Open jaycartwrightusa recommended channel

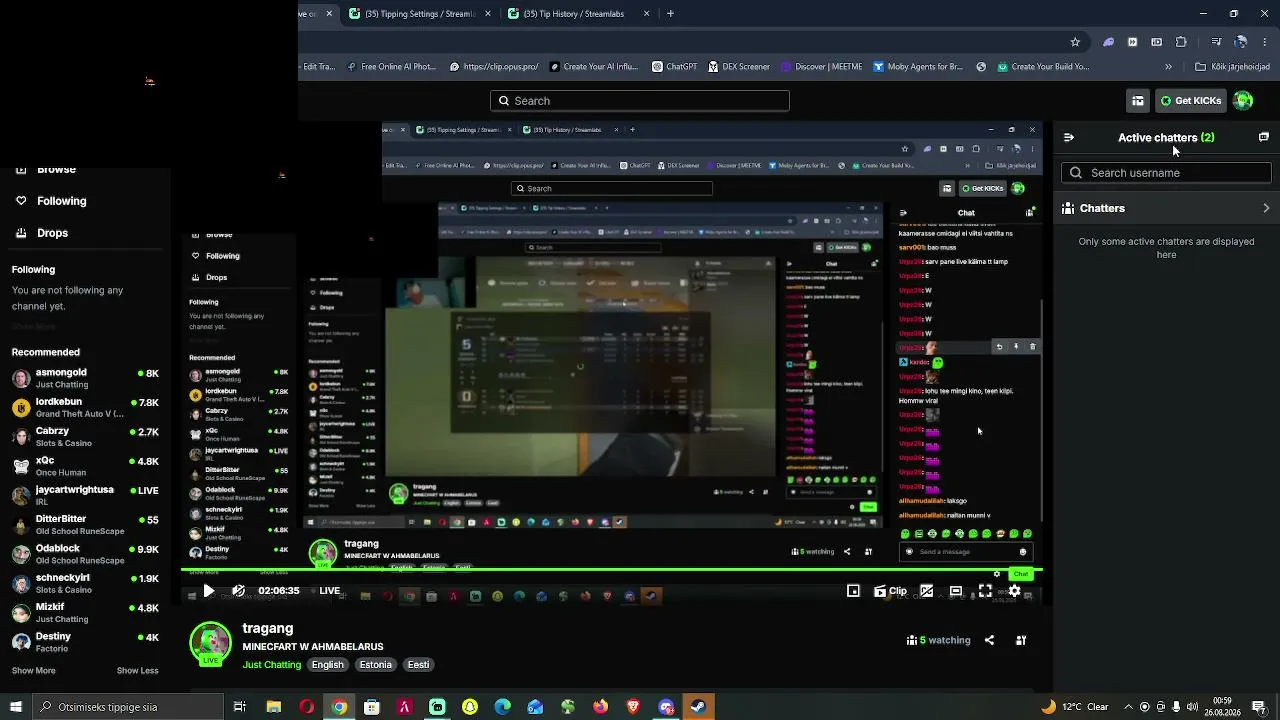click(x=85, y=495)
